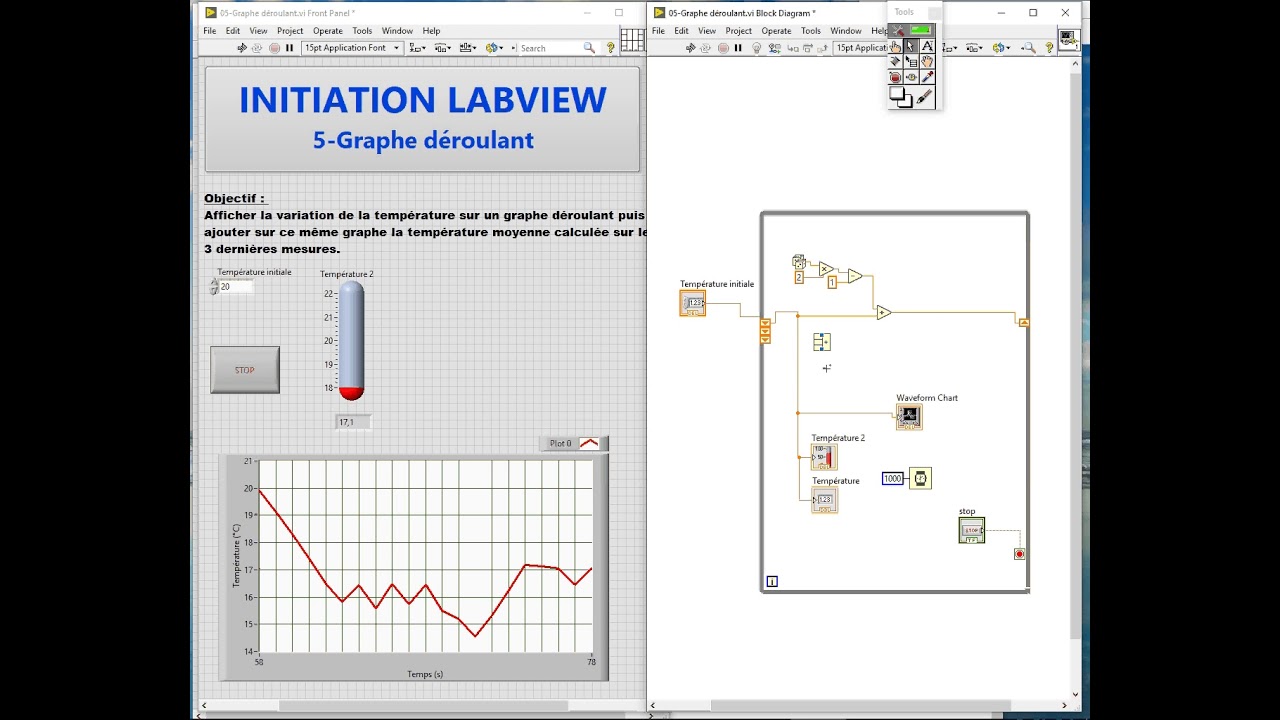Click Front Panel context help question mark

click(x=611, y=48)
